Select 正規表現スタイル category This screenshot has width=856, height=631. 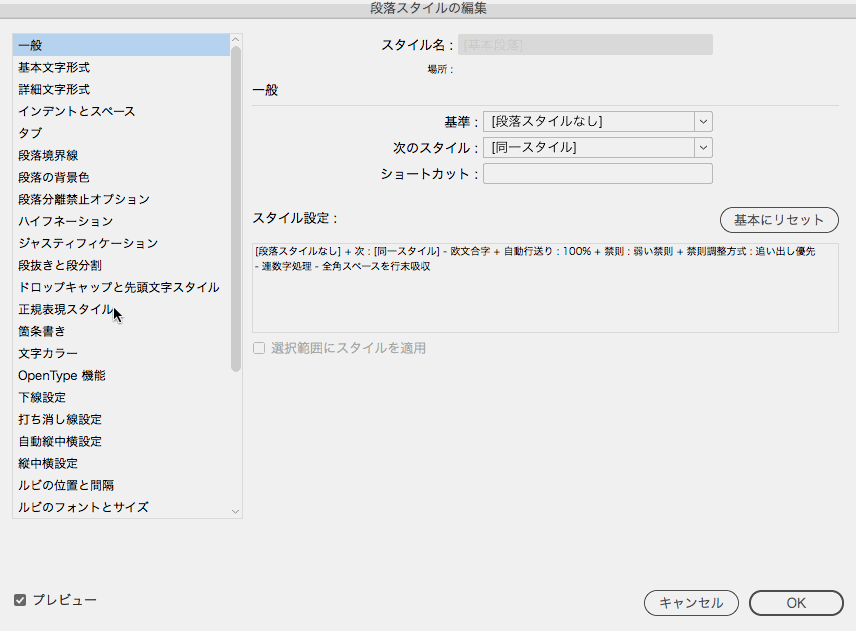pyautogui.click(x=121, y=309)
